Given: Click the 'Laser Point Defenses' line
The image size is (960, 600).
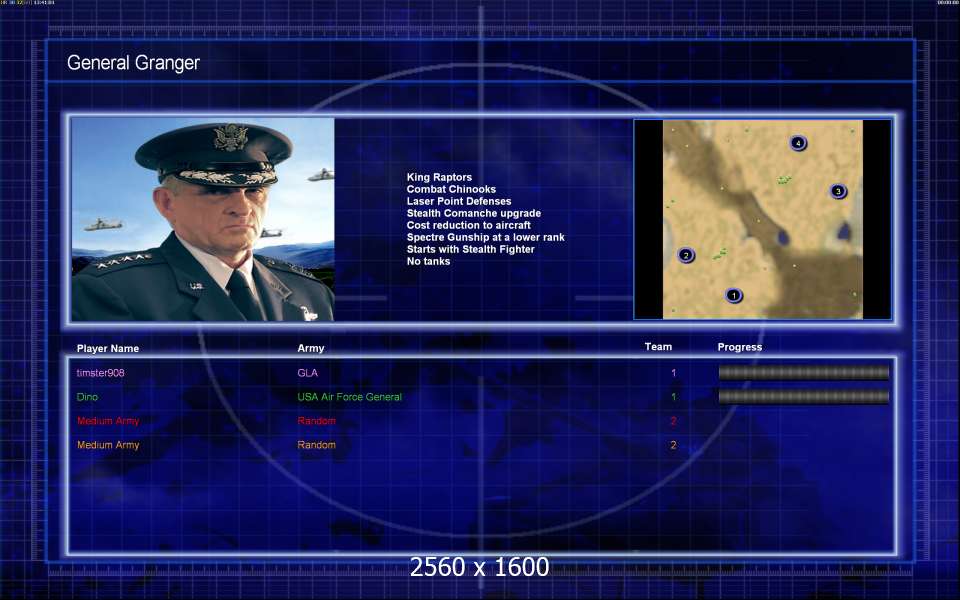Looking at the screenshot, I should [x=459, y=201].
